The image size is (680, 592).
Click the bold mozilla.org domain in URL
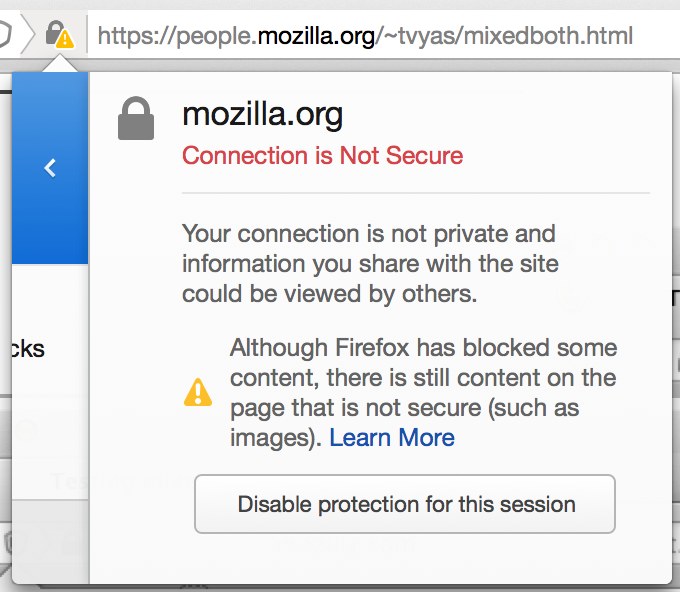click(316, 36)
